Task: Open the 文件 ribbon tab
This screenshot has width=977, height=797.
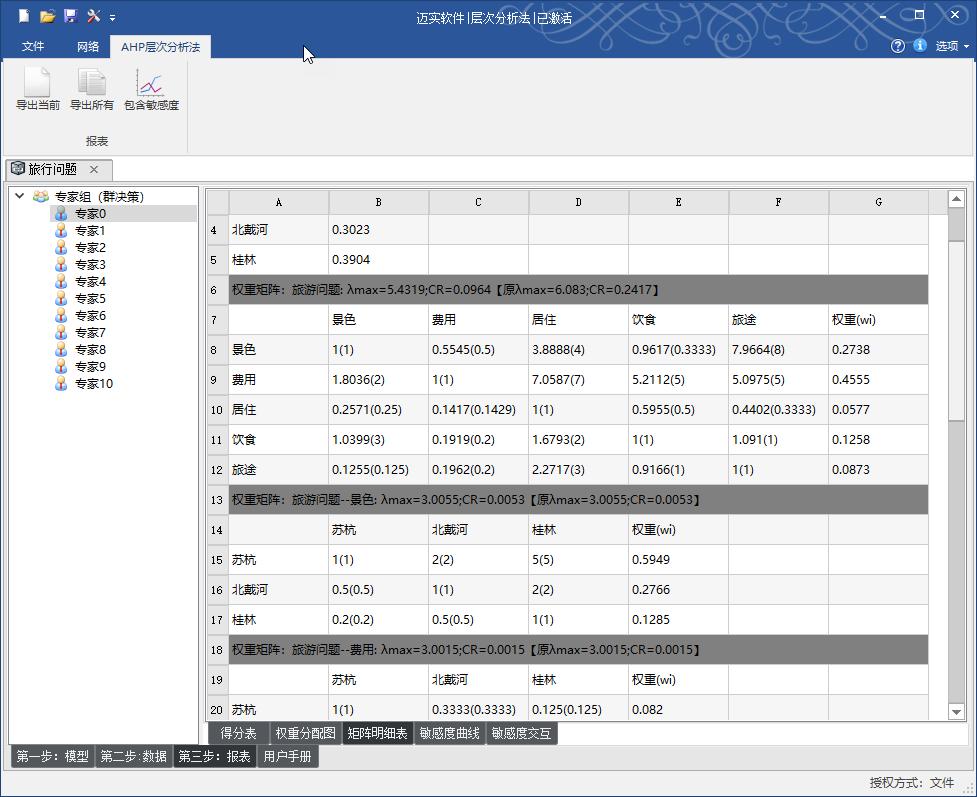Action: click(x=33, y=47)
